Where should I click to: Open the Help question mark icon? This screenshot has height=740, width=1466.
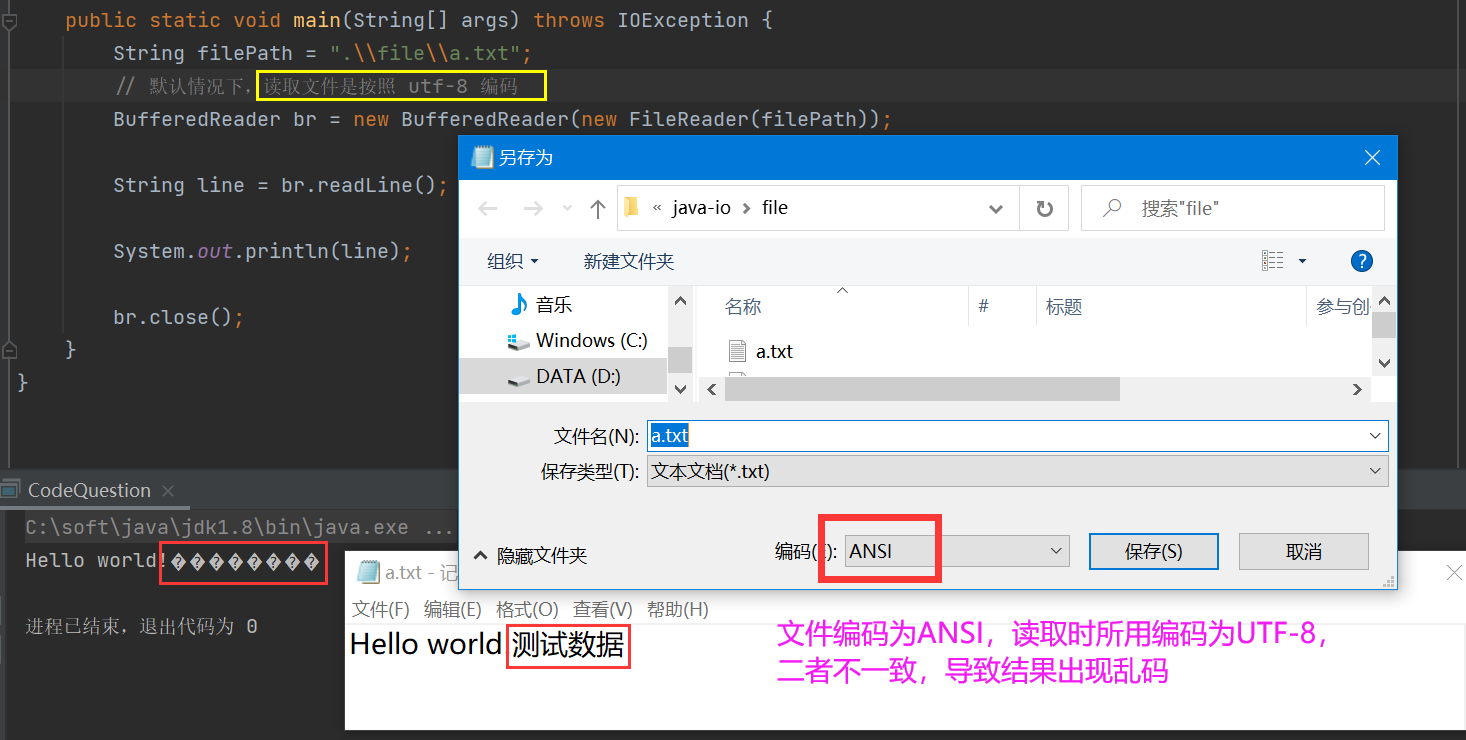[1361, 261]
